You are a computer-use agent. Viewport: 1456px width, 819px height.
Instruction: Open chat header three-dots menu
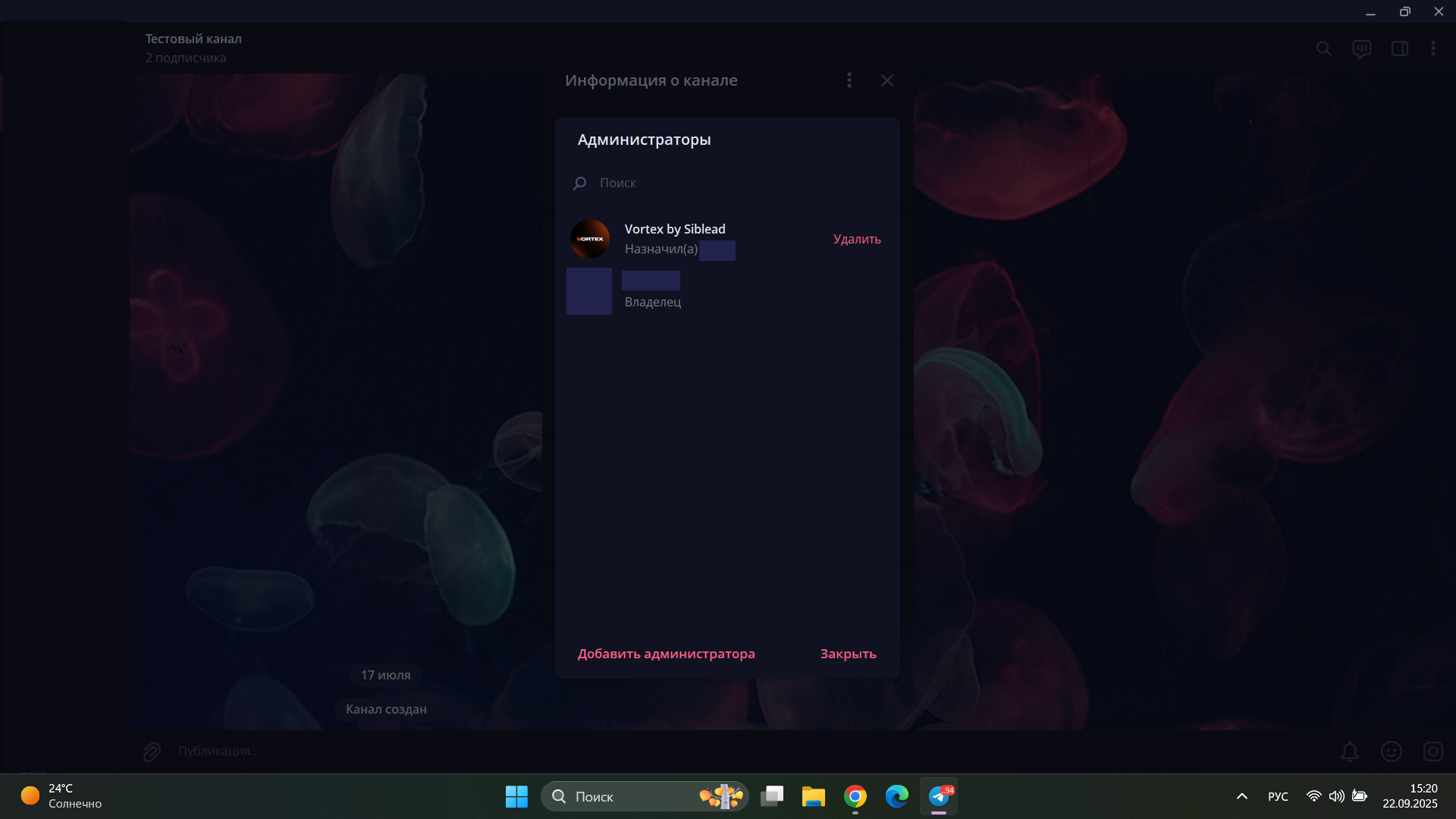pyautogui.click(x=1432, y=49)
